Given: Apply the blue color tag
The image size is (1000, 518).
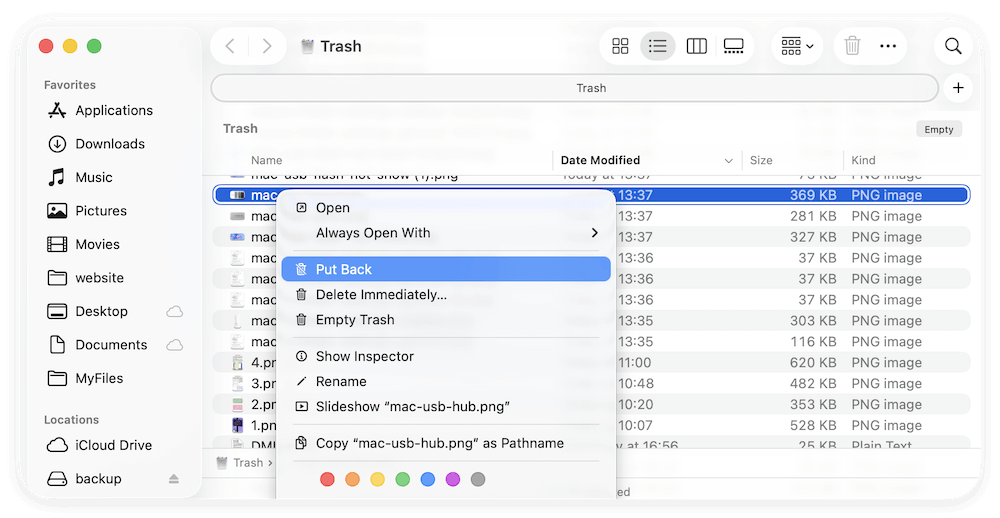Looking at the screenshot, I should coord(428,479).
